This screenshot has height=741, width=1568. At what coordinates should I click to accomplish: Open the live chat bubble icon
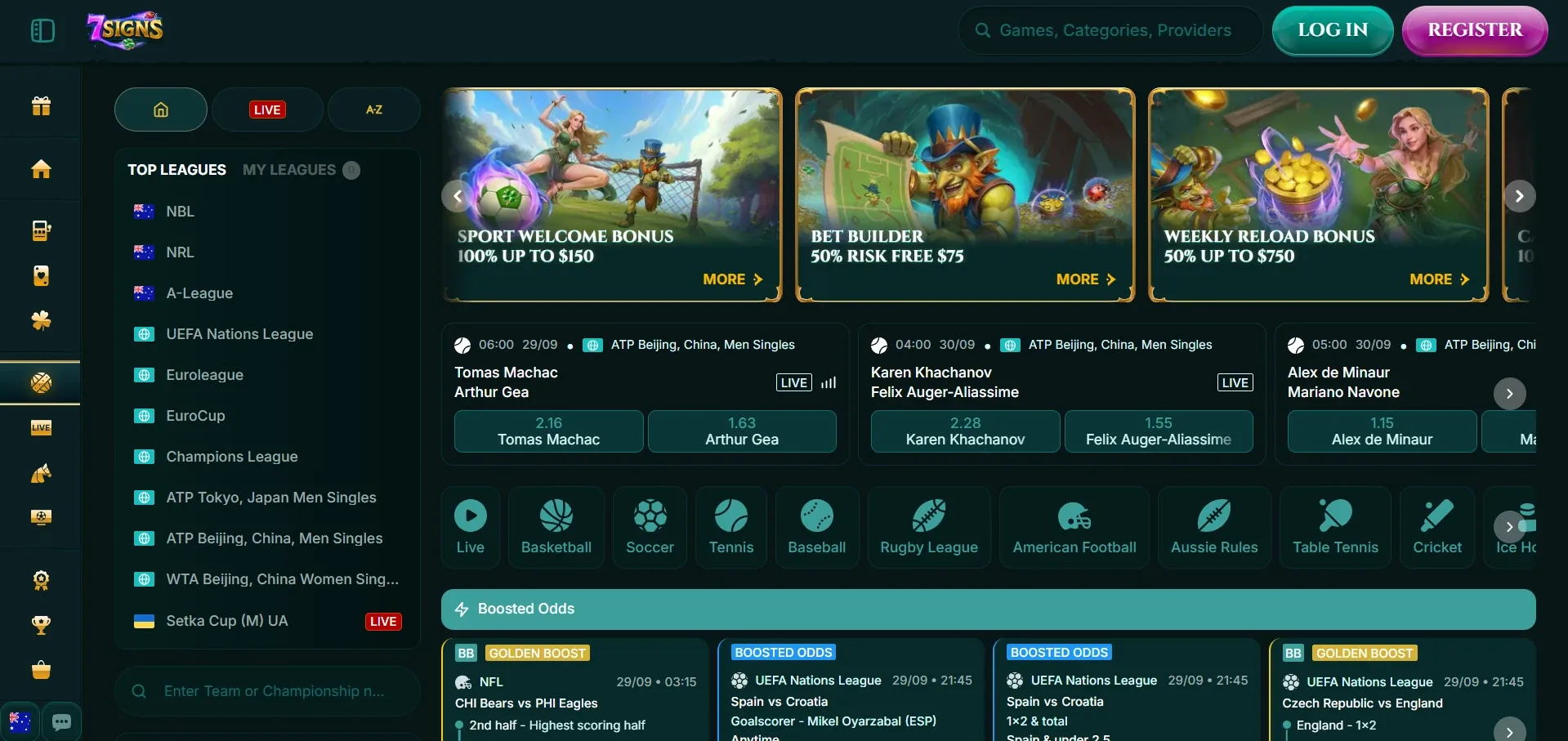pyautogui.click(x=61, y=721)
